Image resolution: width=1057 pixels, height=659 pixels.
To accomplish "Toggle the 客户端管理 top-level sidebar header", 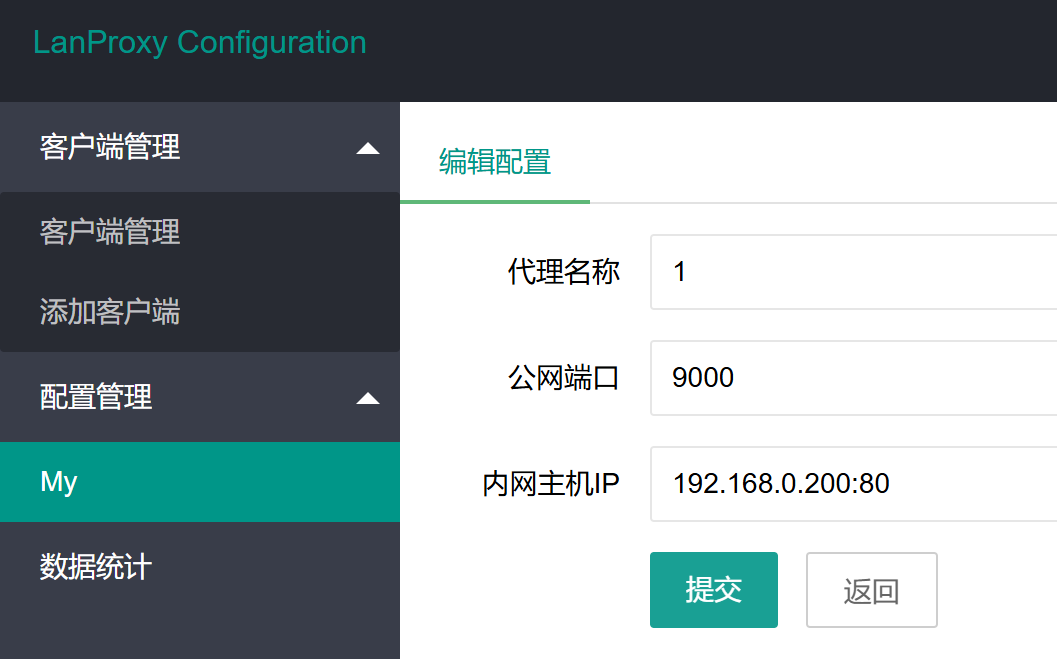I will point(110,147).
